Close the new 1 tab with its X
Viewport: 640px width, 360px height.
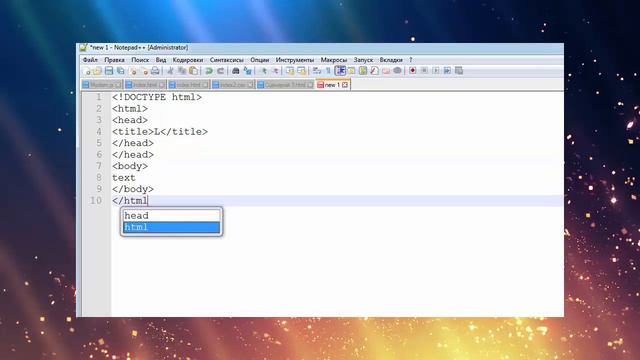pyautogui.click(x=345, y=85)
